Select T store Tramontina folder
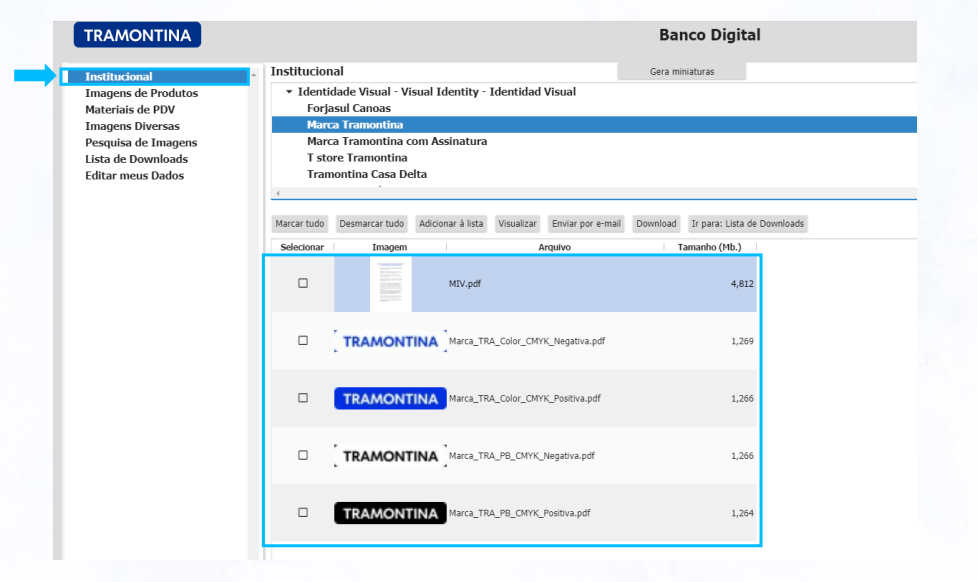This screenshot has height=582, width=978. (x=357, y=158)
